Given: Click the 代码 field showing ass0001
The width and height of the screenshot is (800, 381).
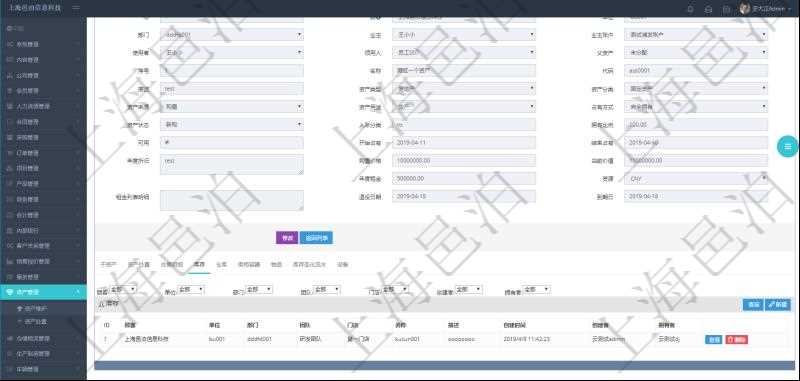Looking at the screenshot, I should point(696,70).
